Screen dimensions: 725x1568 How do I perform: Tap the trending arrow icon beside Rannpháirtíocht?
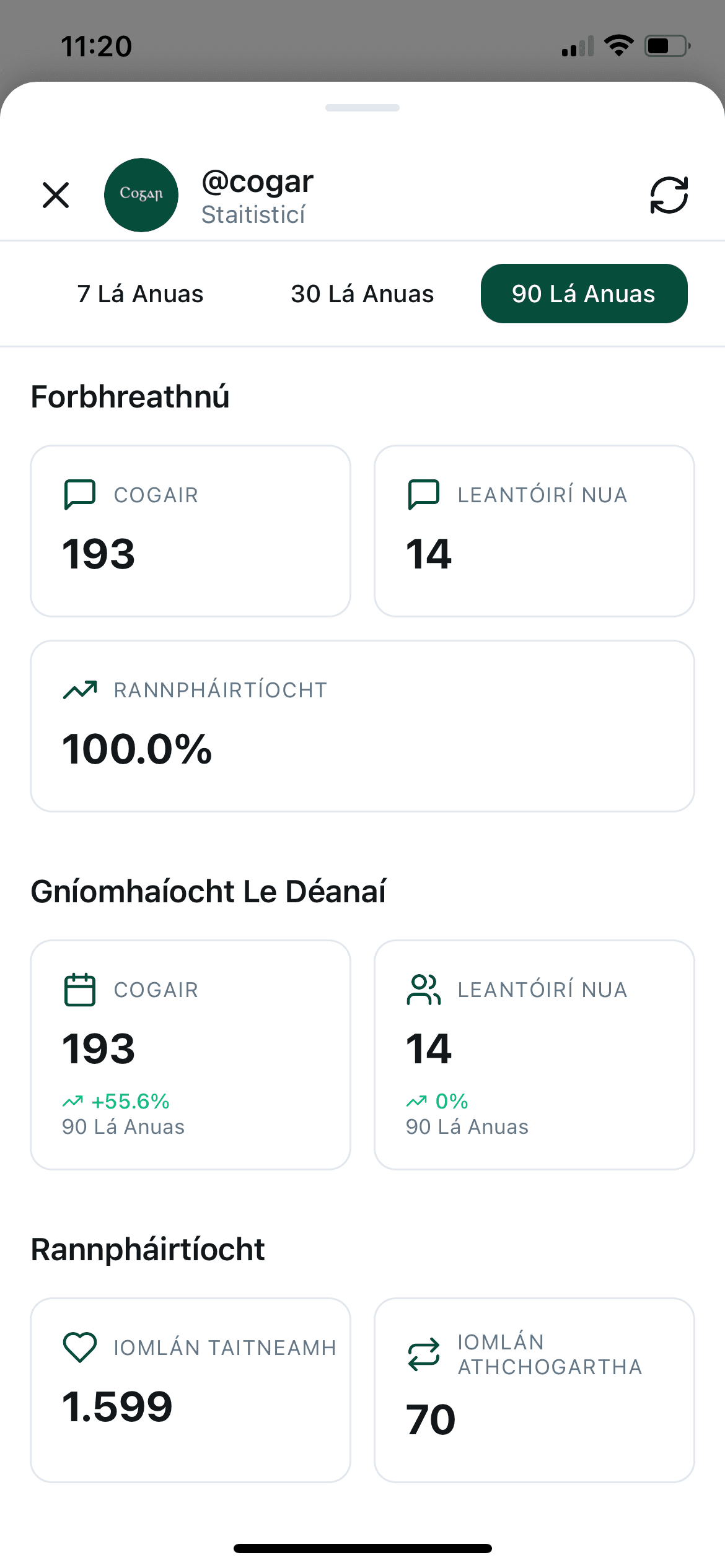[x=80, y=689]
